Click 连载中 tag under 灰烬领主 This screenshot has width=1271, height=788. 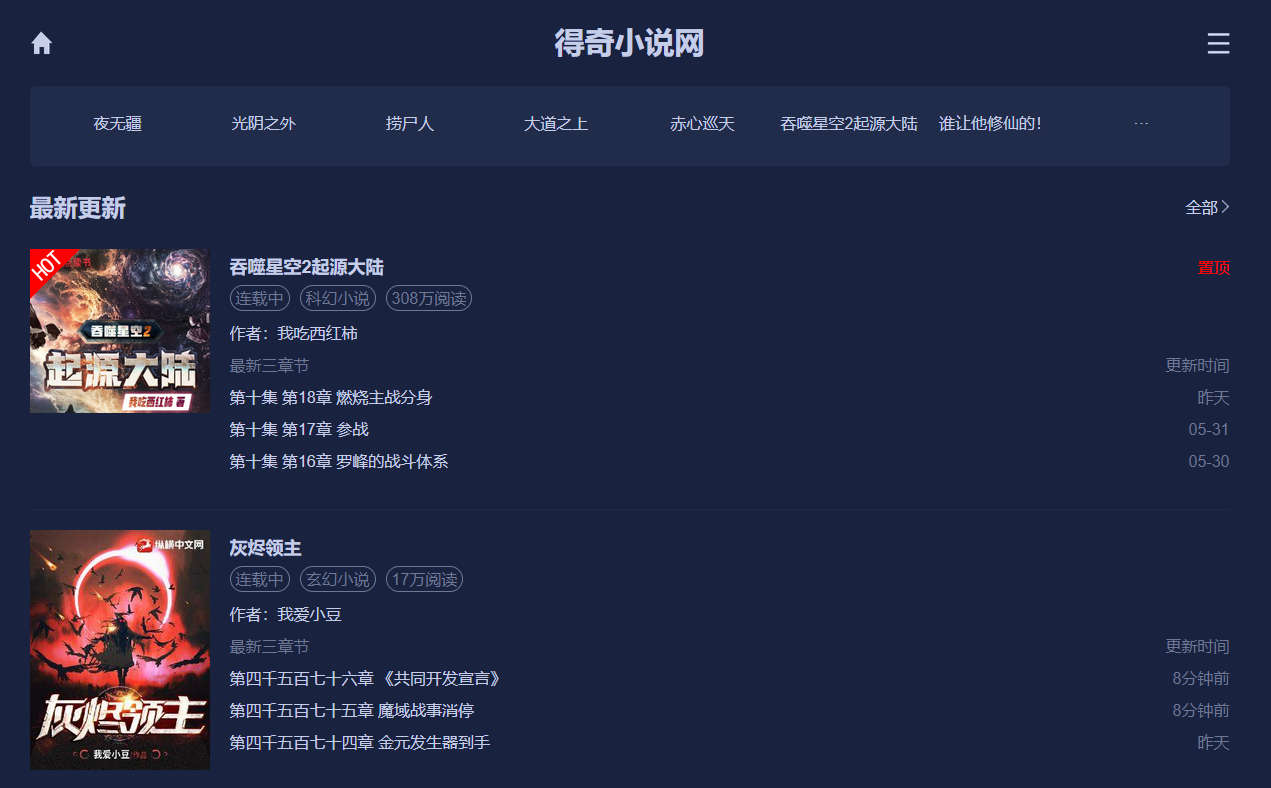[x=259, y=579]
